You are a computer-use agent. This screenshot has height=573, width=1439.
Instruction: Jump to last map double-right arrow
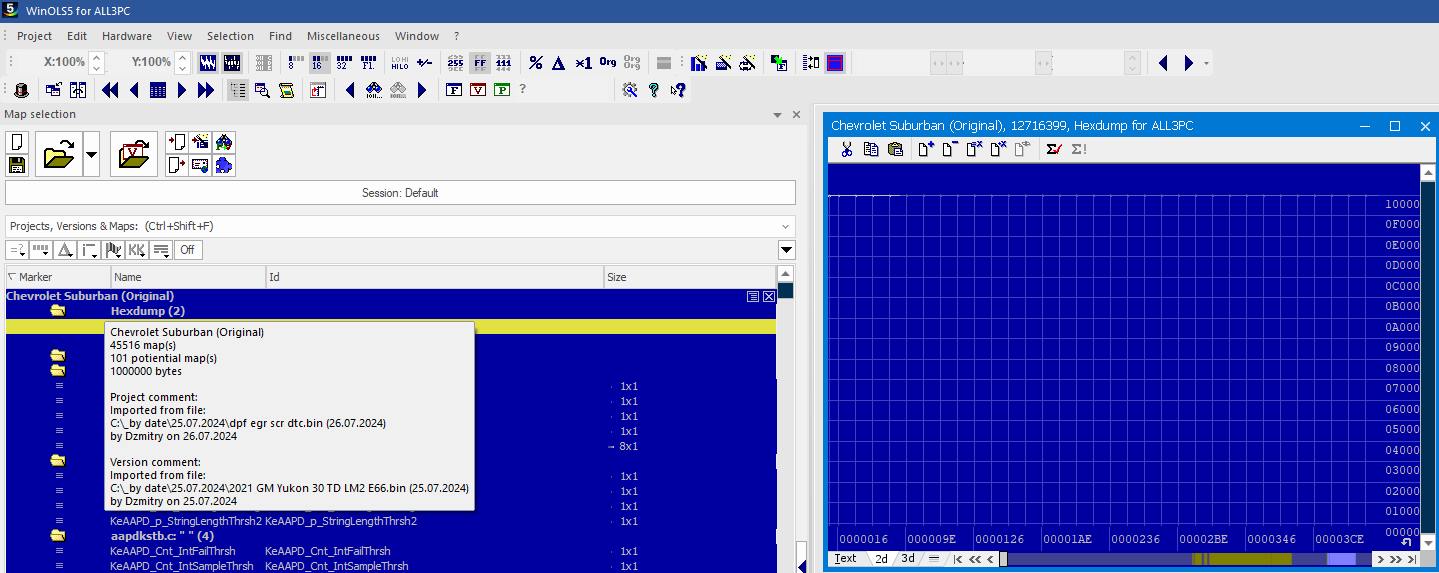tap(206, 90)
